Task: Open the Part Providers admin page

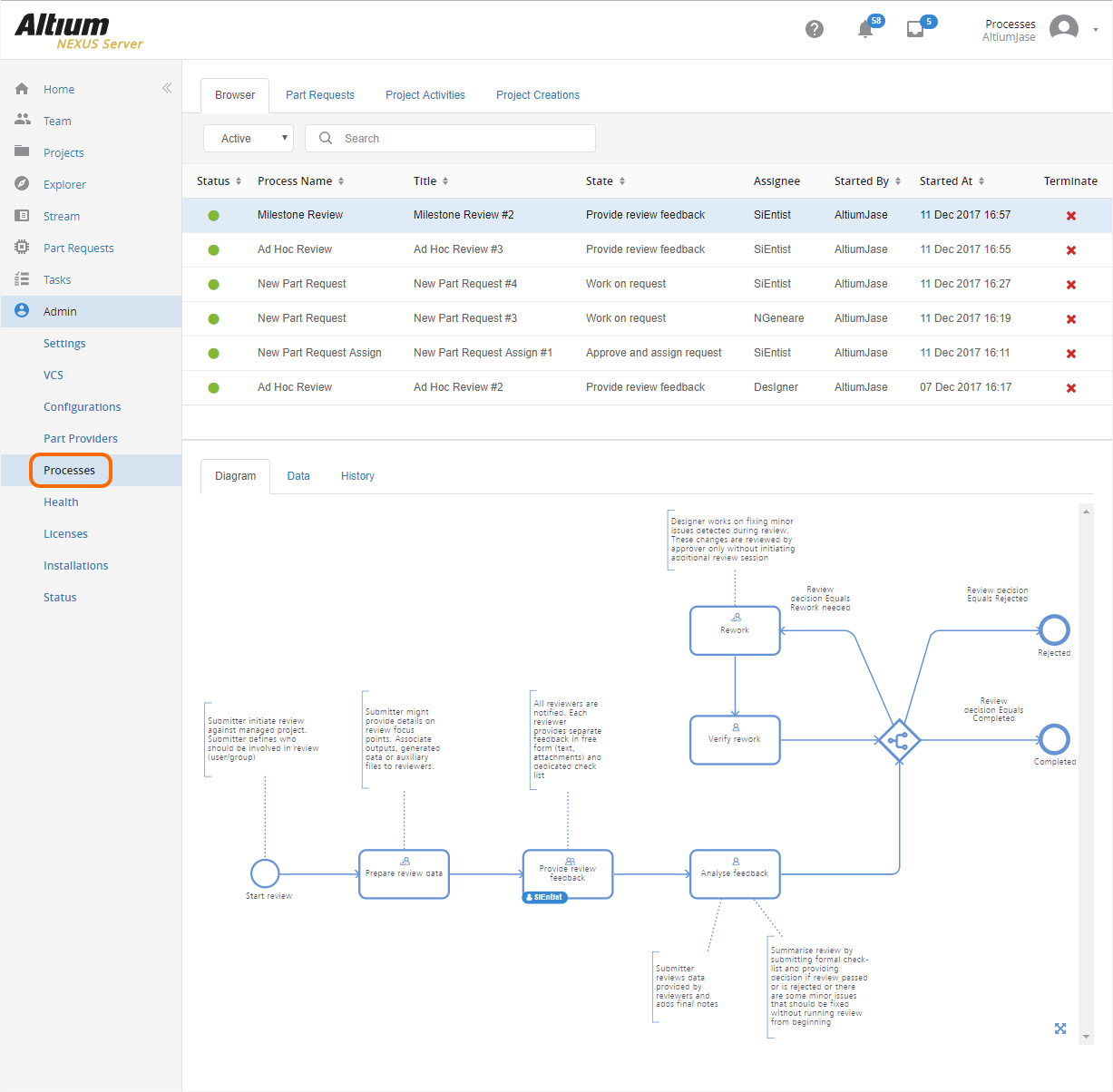Action: click(81, 439)
